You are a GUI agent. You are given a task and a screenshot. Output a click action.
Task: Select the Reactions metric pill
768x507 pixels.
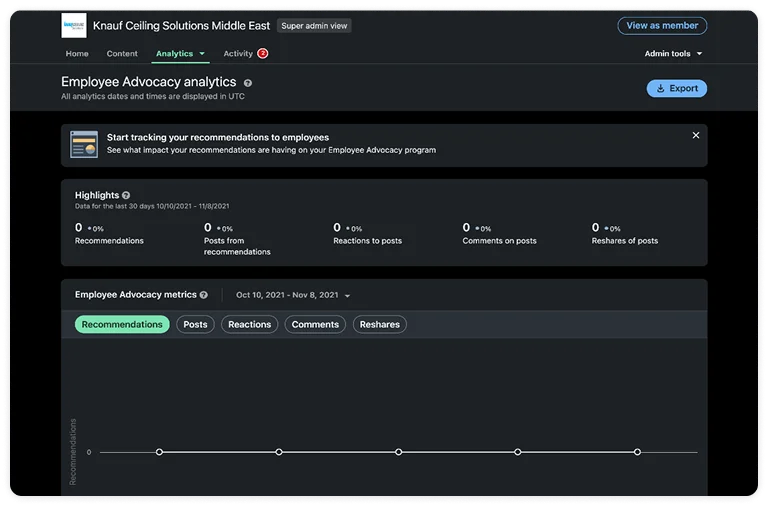[x=249, y=324]
